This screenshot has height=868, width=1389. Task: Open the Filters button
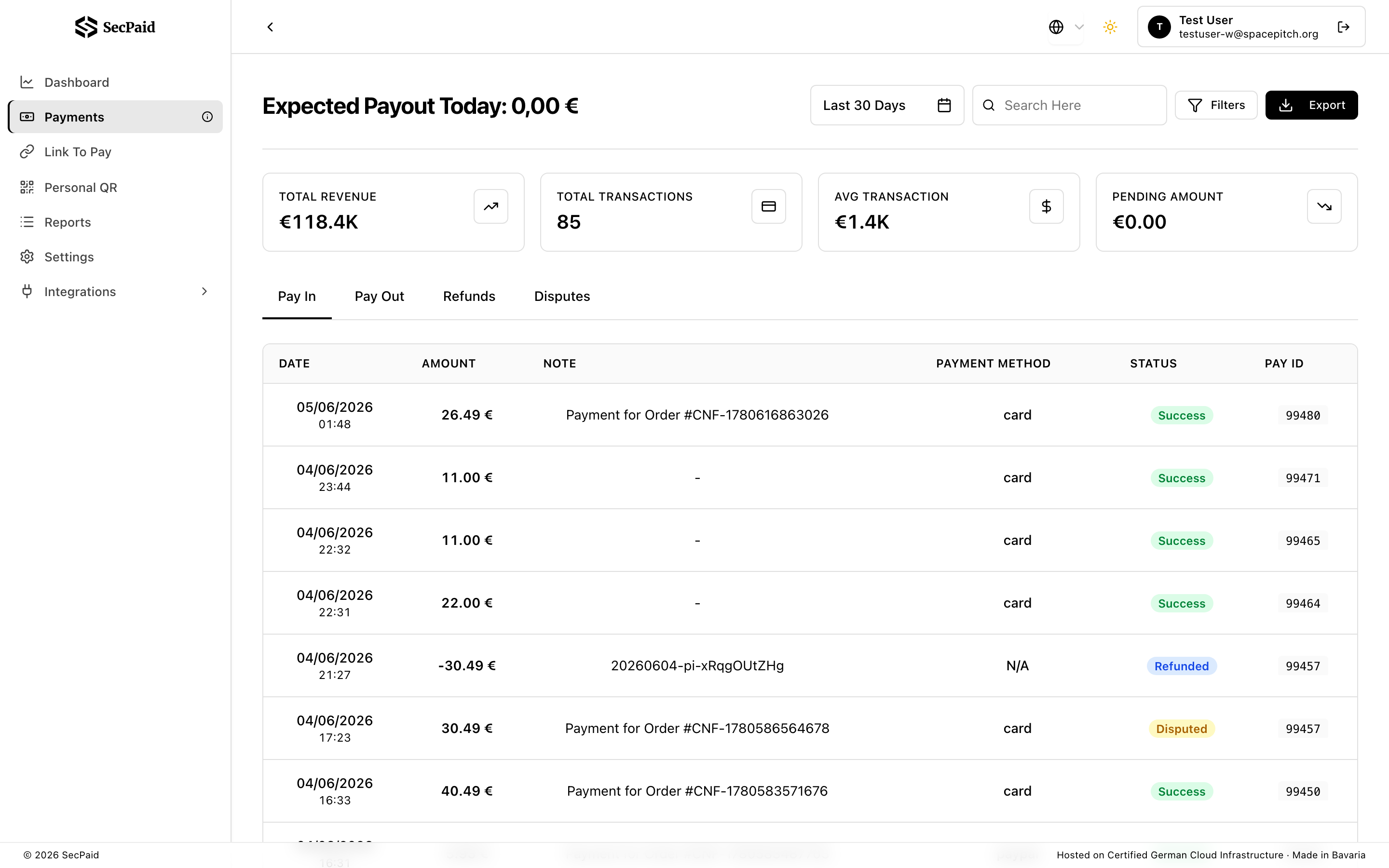point(1216,105)
